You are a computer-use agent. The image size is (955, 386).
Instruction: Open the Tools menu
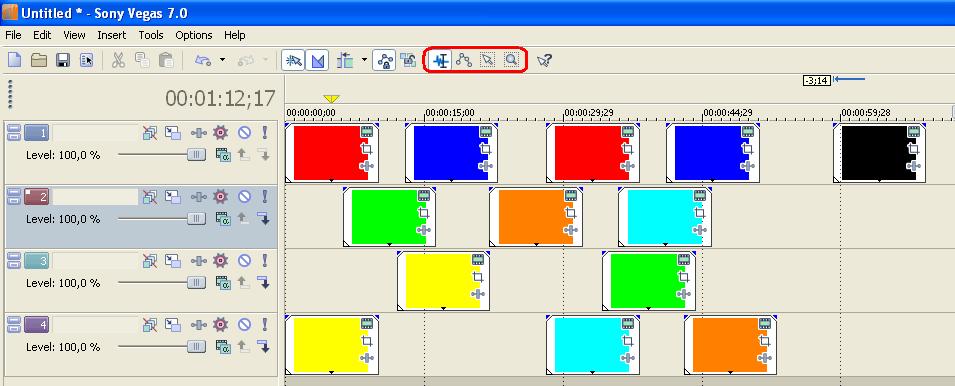click(150, 35)
